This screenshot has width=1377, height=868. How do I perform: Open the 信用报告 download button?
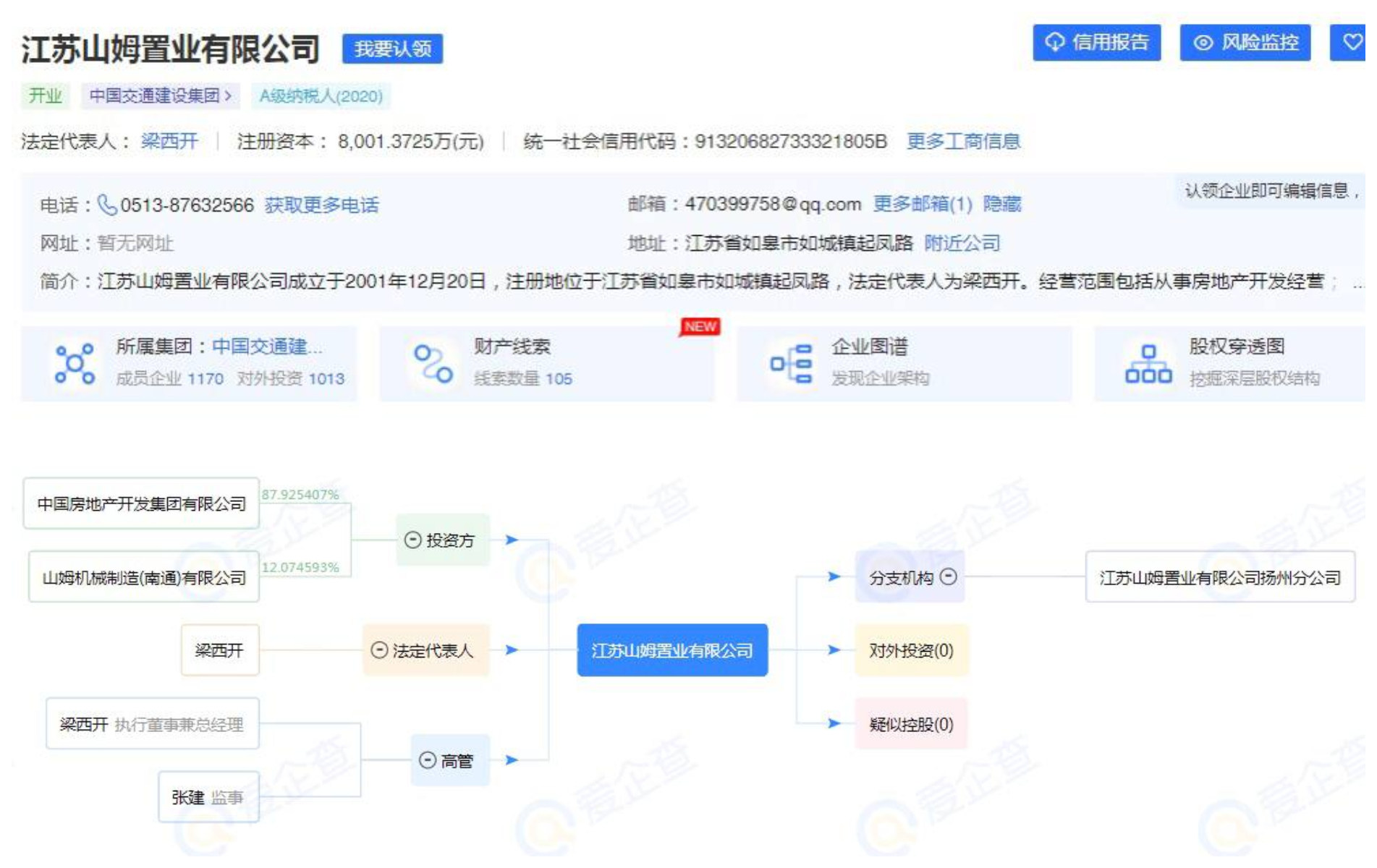(x=1096, y=43)
